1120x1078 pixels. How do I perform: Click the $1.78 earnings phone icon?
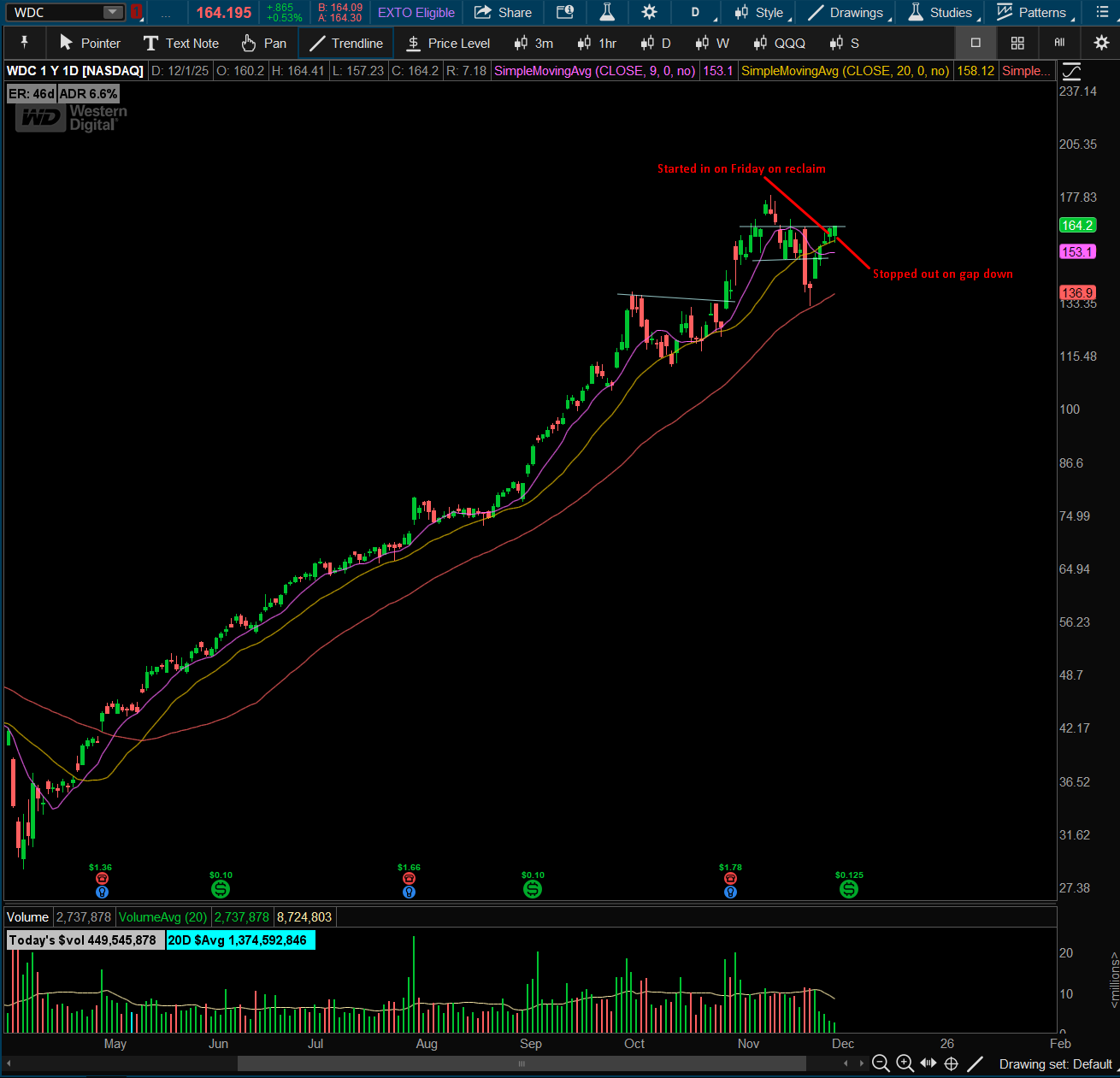click(x=730, y=879)
